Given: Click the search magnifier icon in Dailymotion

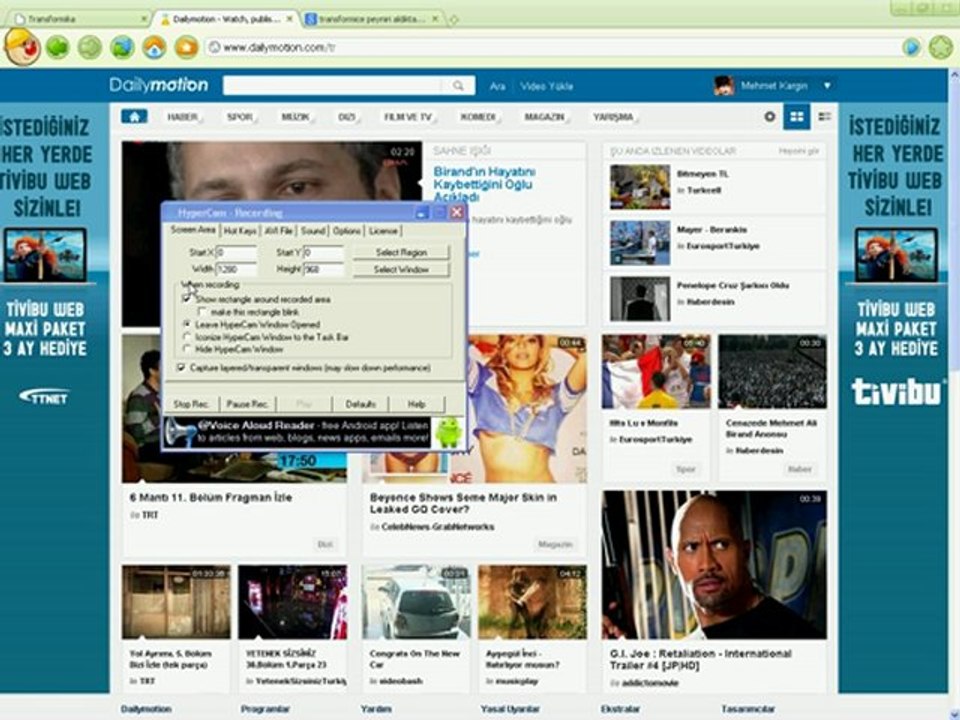Looking at the screenshot, I should [x=458, y=86].
